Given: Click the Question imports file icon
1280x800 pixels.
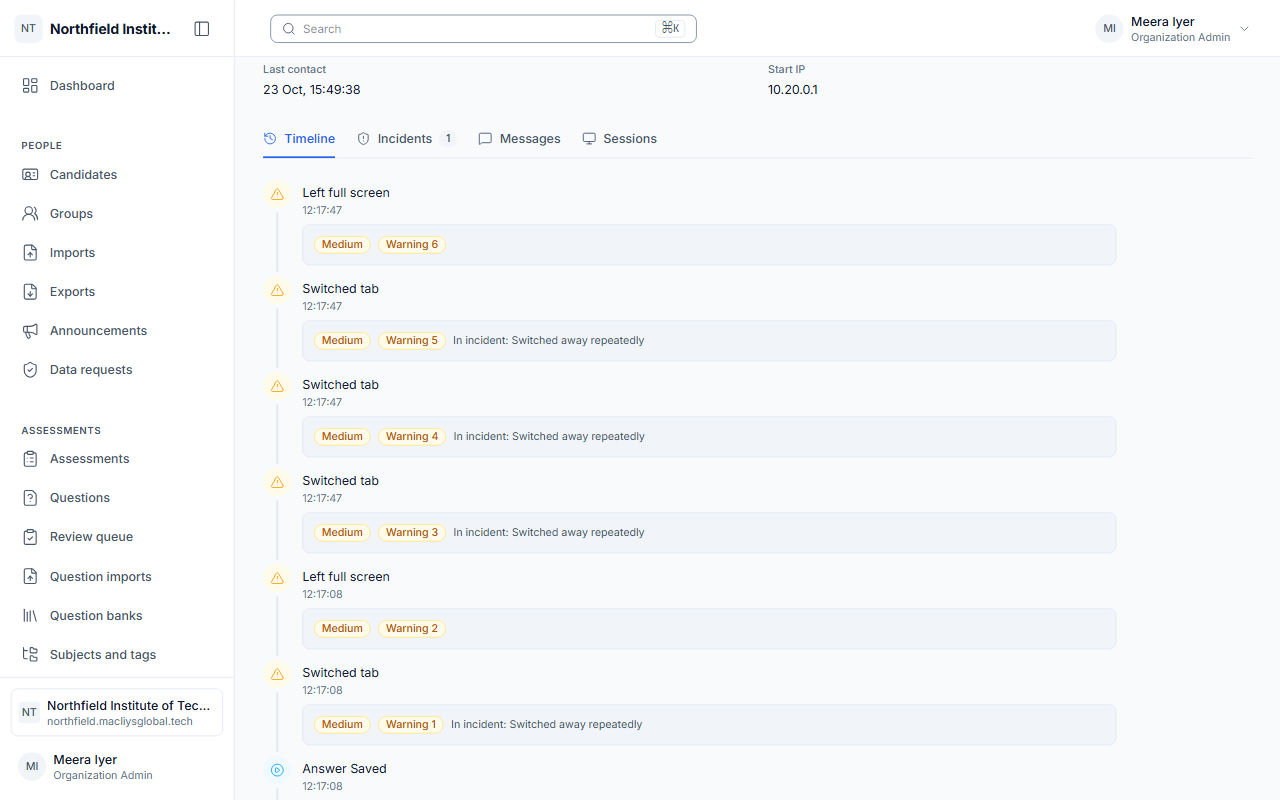Looking at the screenshot, I should (30, 577).
